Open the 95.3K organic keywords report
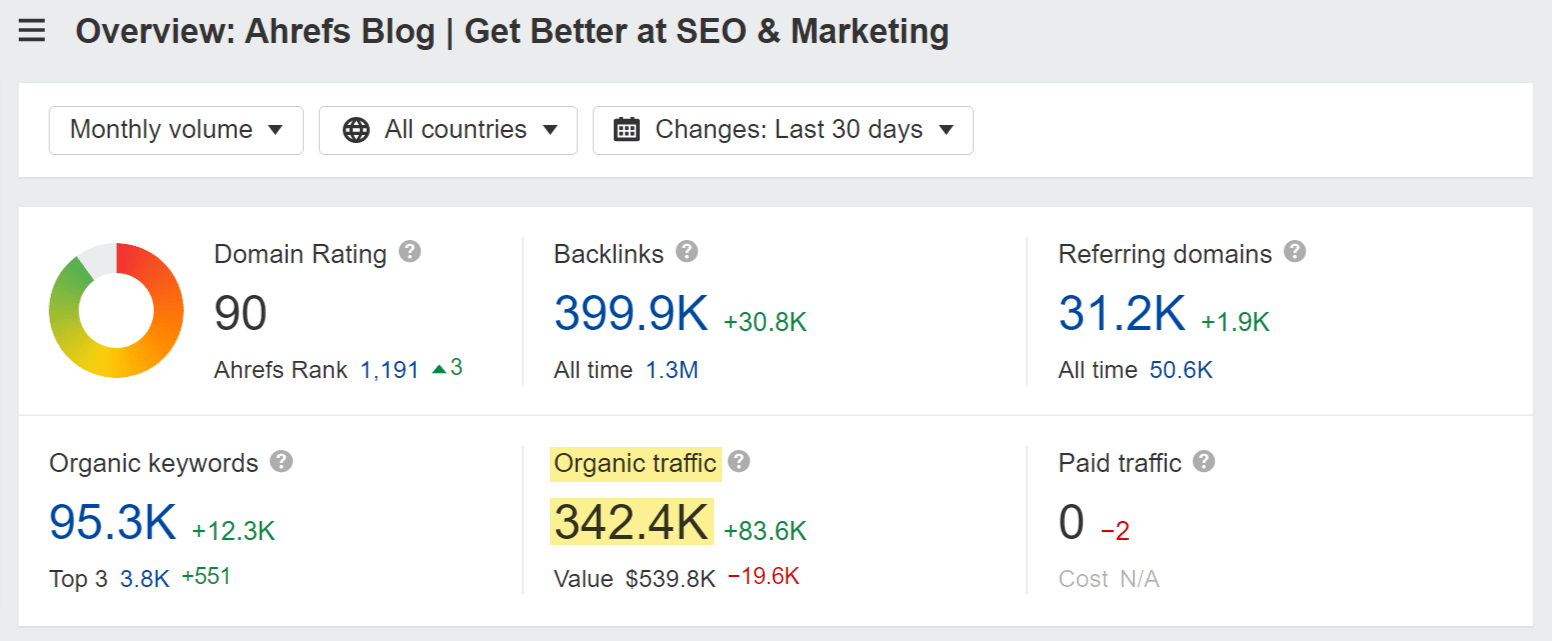 [x=113, y=521]
